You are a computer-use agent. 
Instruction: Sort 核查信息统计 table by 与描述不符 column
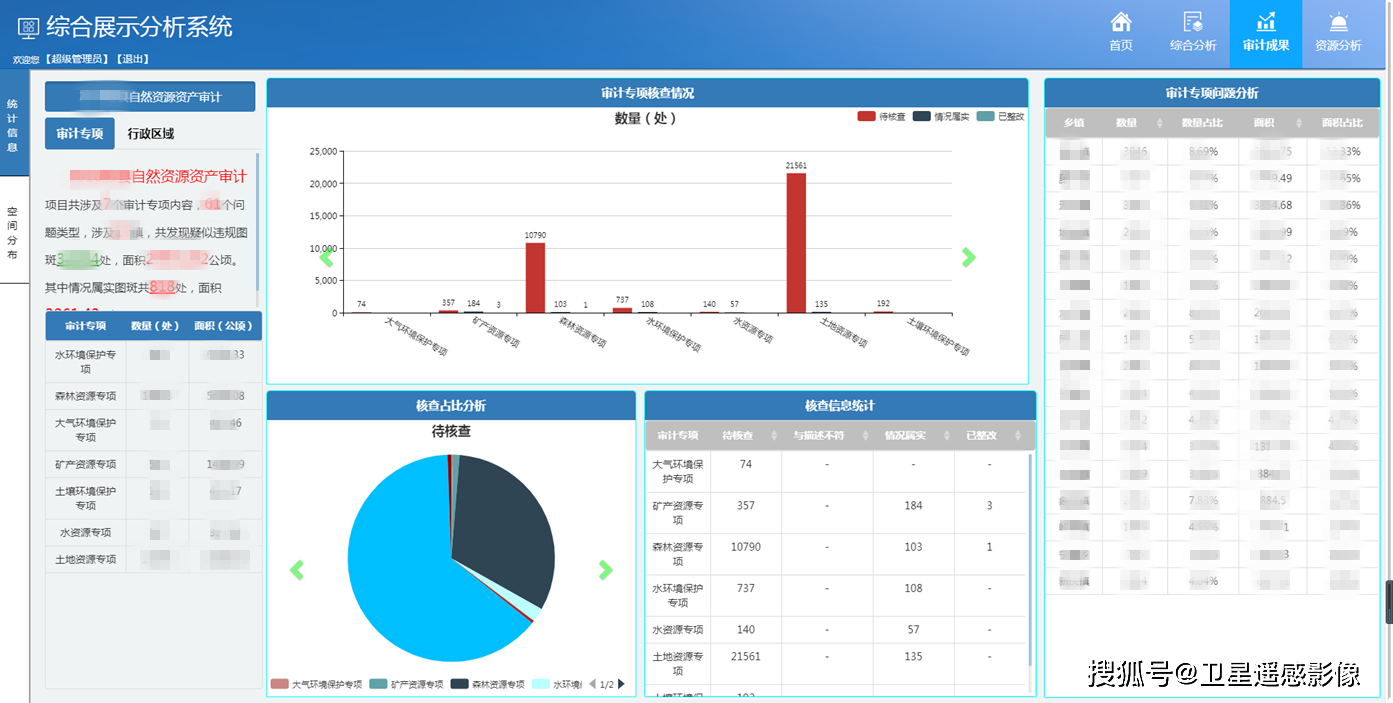point(827,436)
